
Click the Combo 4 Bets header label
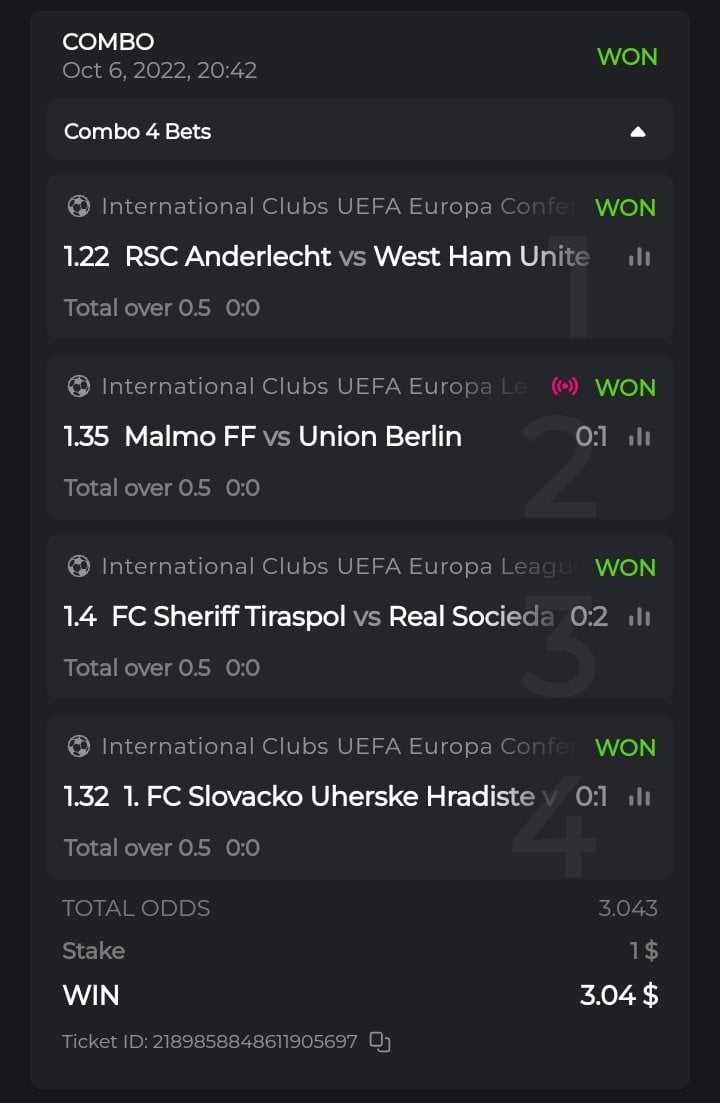138,132
